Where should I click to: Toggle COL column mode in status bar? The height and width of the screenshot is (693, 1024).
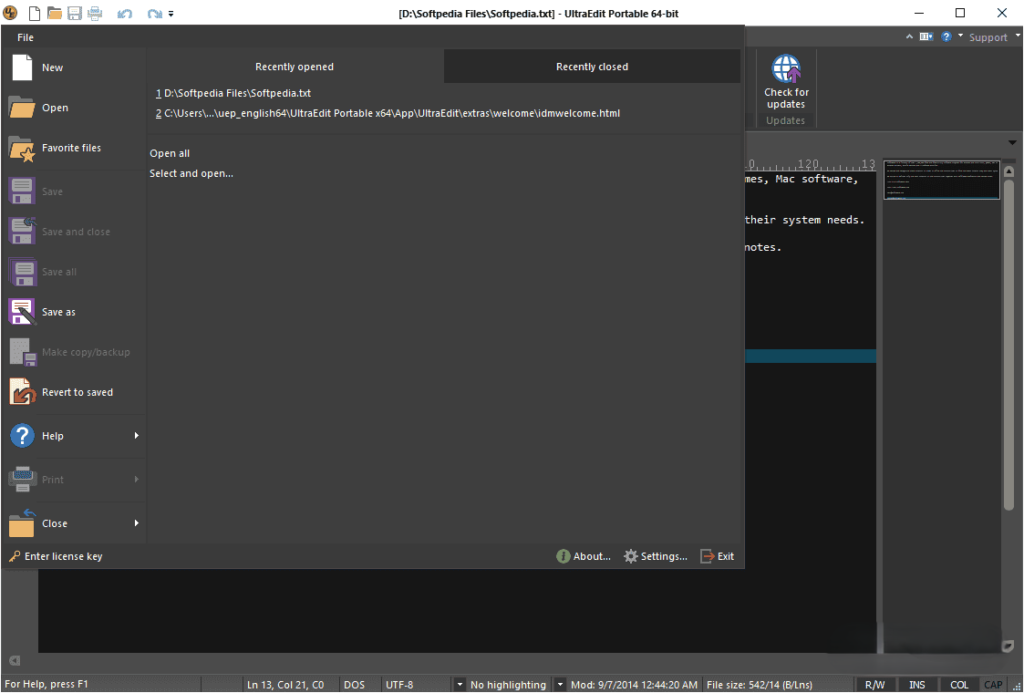(x=959, y=685)
